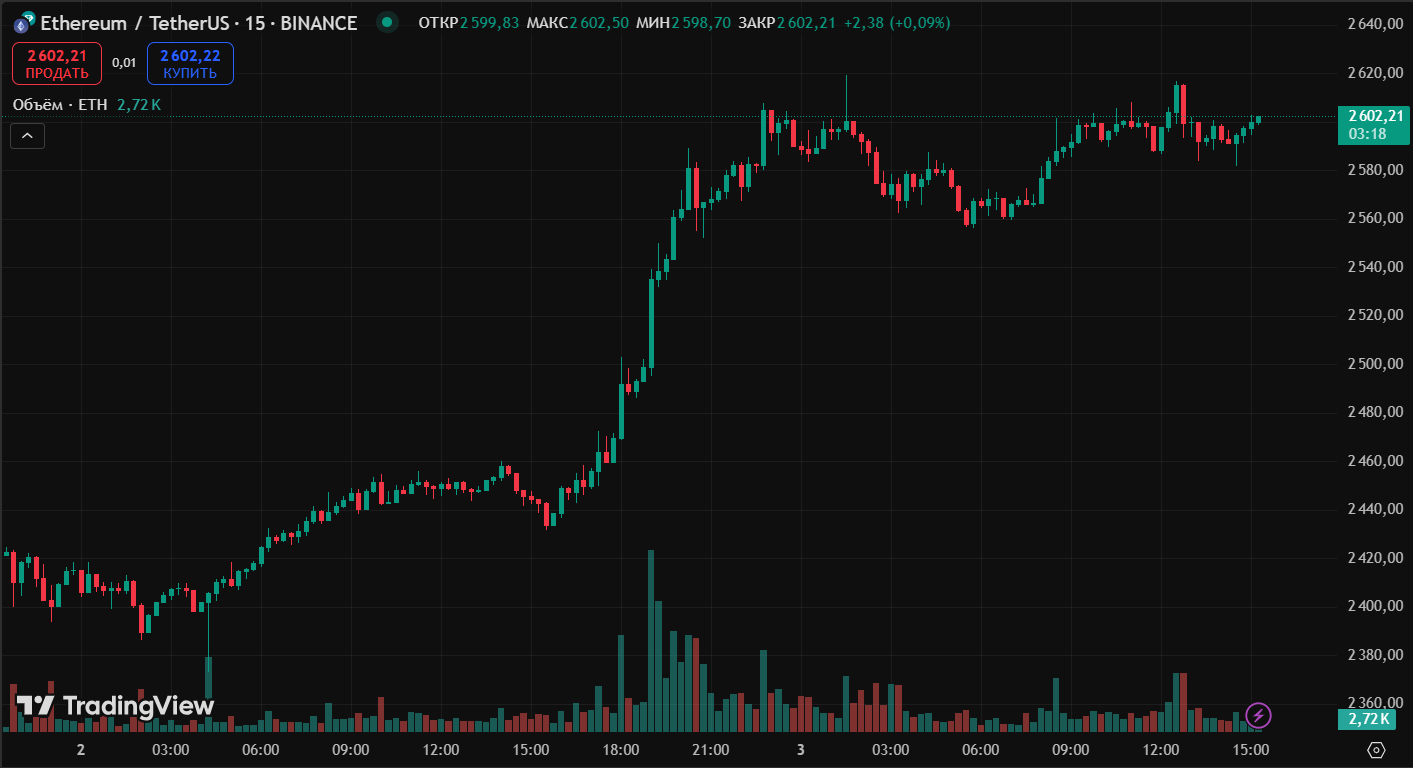
Task: Open chart settings gear icon
Action: 1375,750
